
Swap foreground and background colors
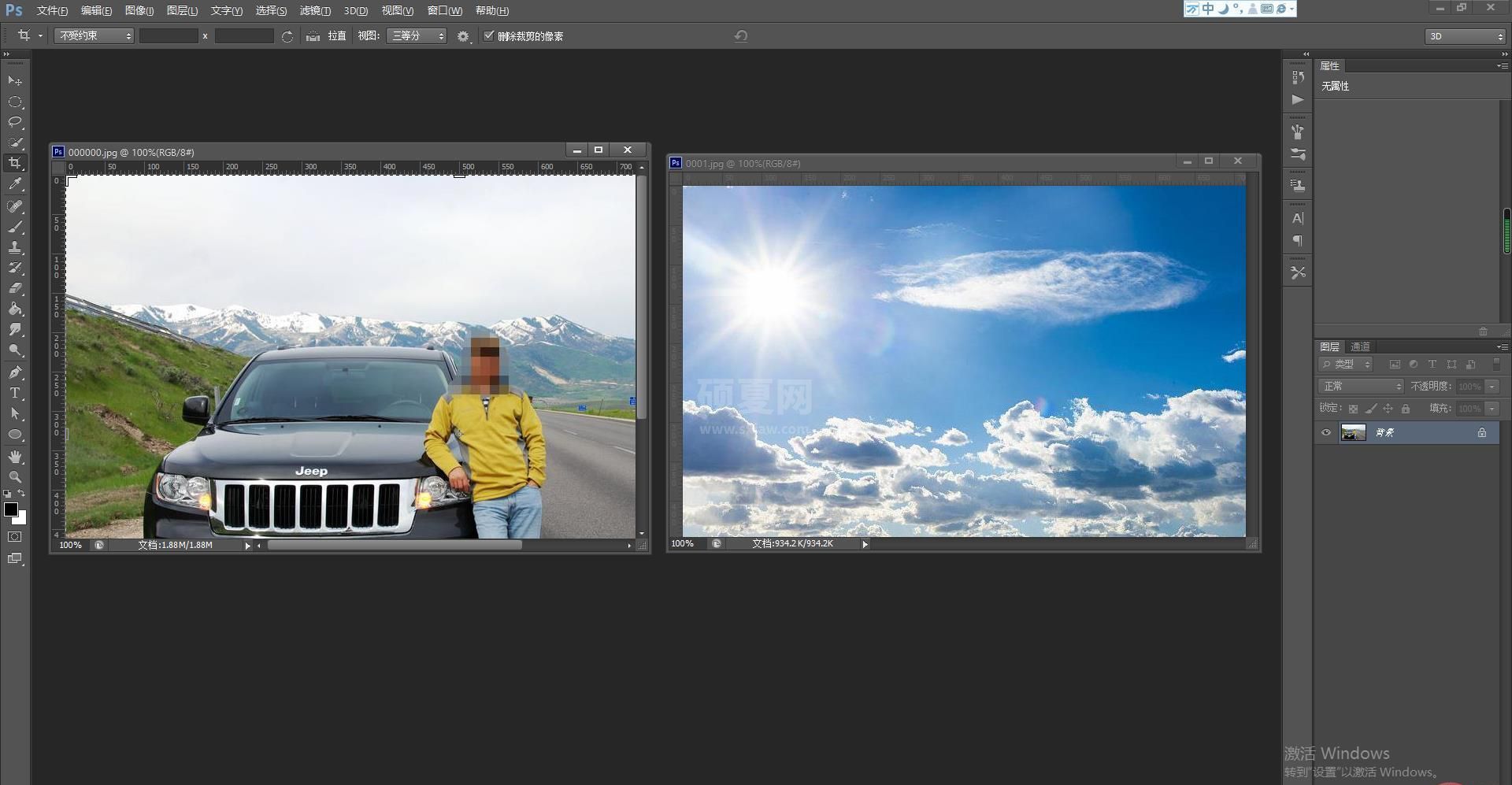pos(22,494)
